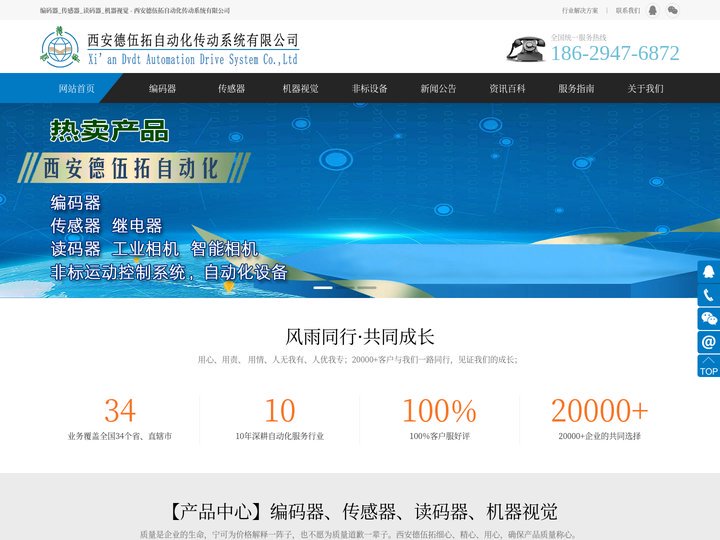The image size is (720, 540).
Task: Click the 100% customer rating statistic
Action: click(439, 410)
